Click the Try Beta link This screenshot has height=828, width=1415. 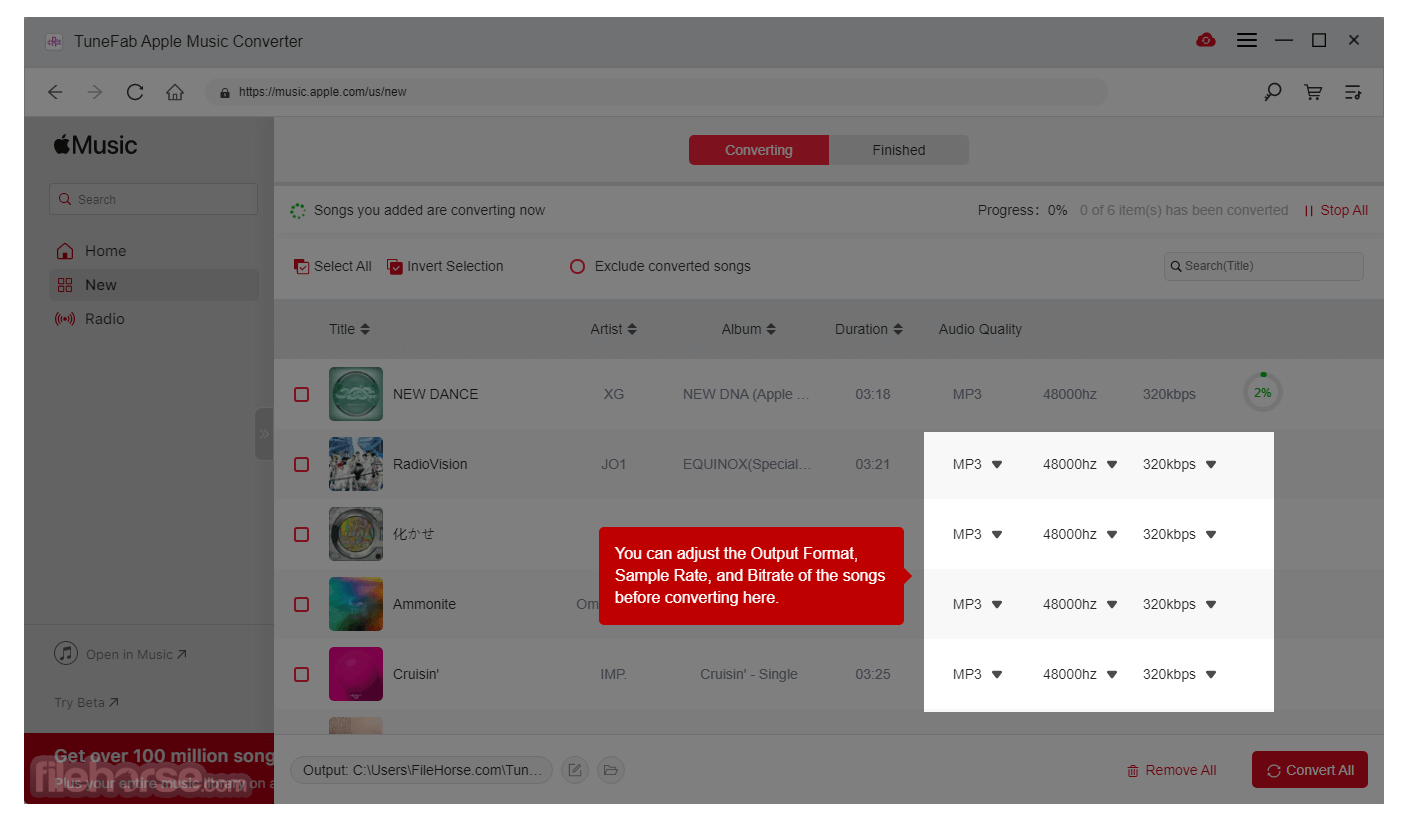pos(87,703)
